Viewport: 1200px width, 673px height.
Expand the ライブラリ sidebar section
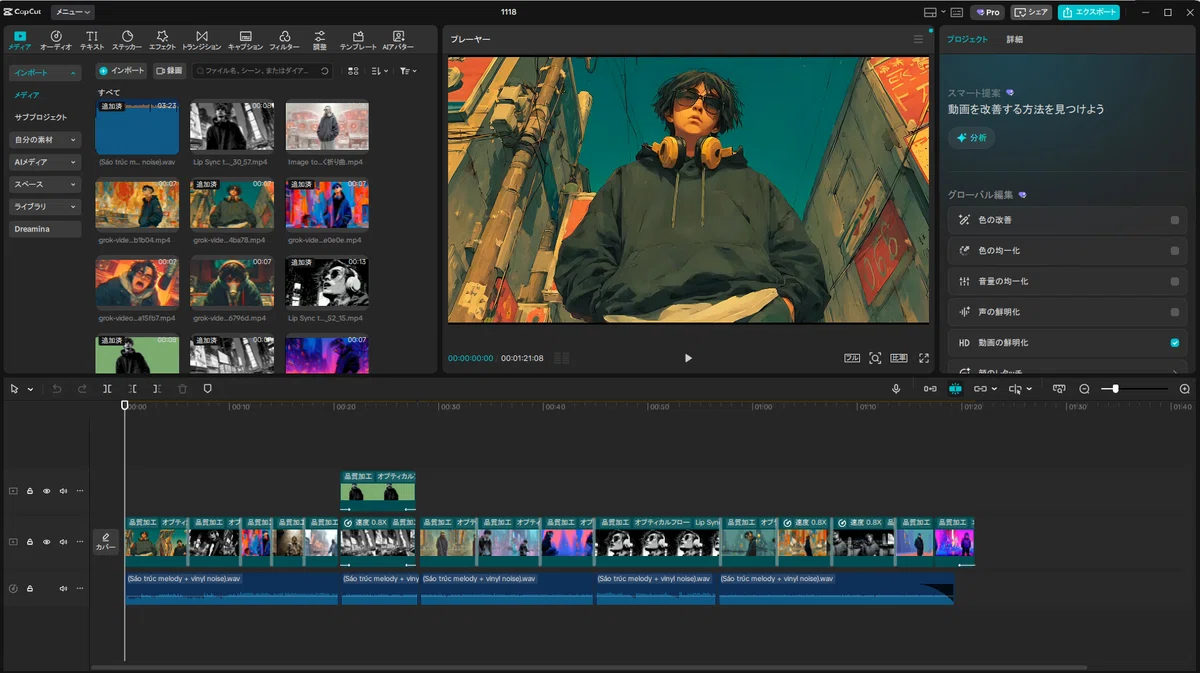tap(45, 207)
